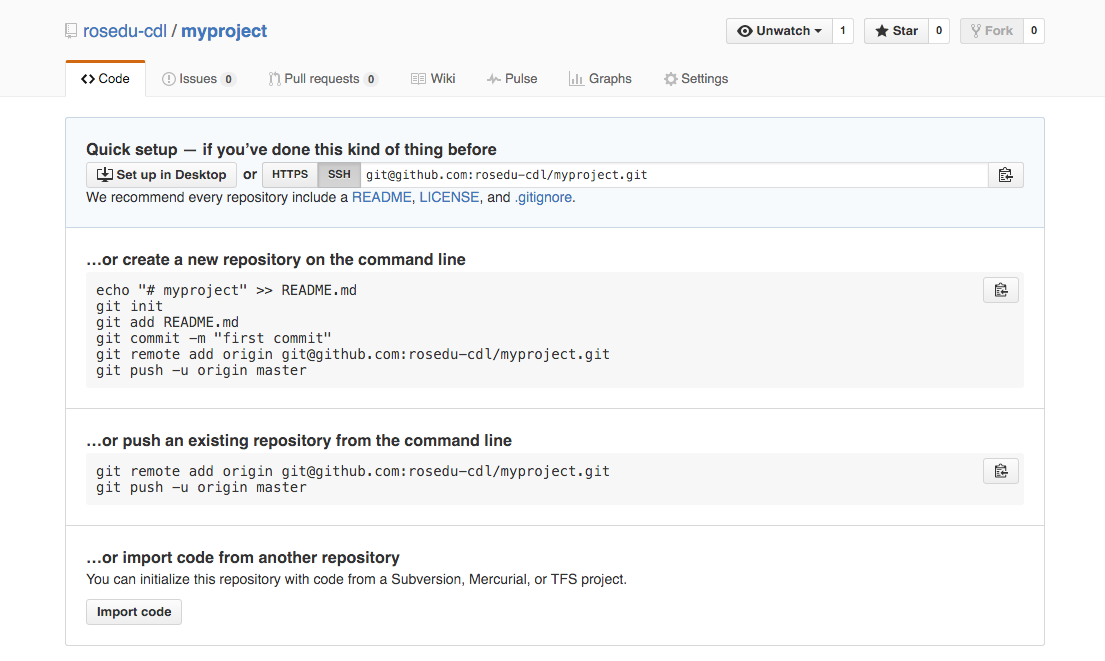The image size is (1105, 661).
Task: Click the Subversion, Mercurial, or TFS description text
Action: point(357,579)
